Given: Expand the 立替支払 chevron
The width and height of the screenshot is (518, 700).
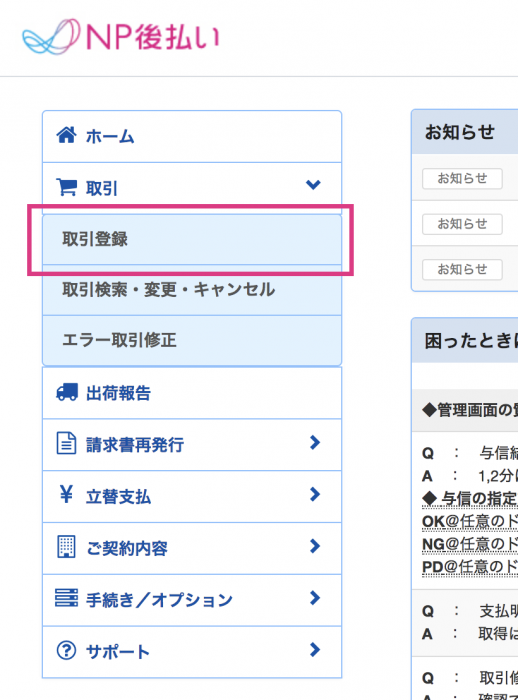Looking at the screenshot, I should [315, 494].
